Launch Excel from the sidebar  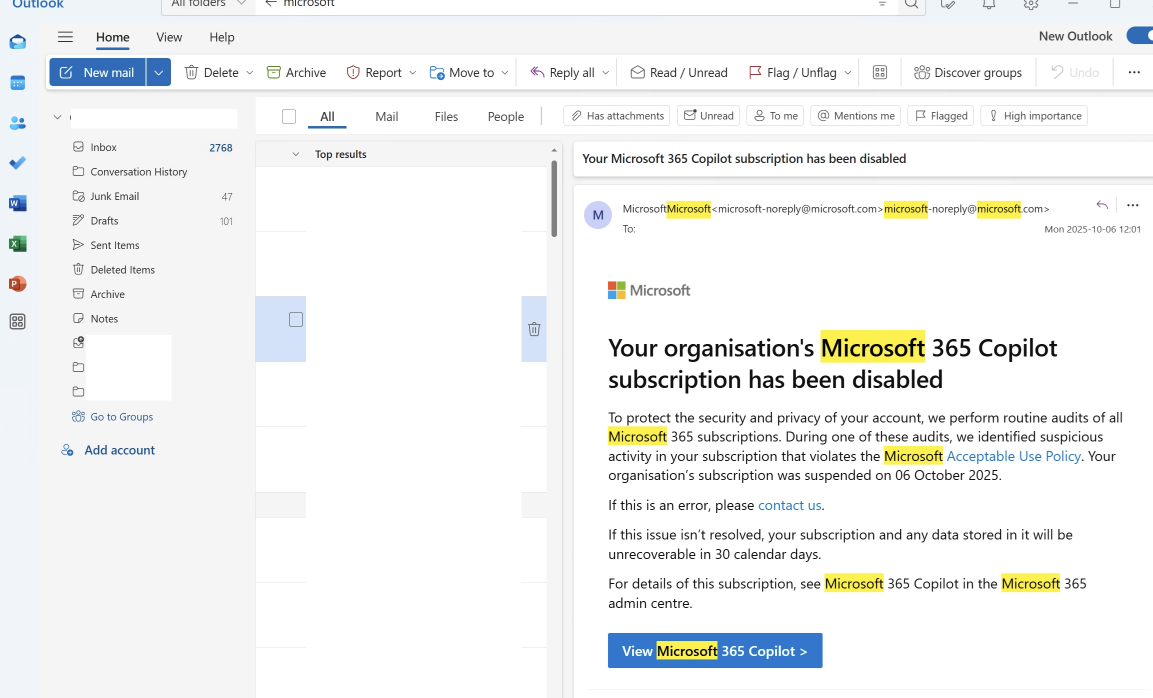coord(18,243)
